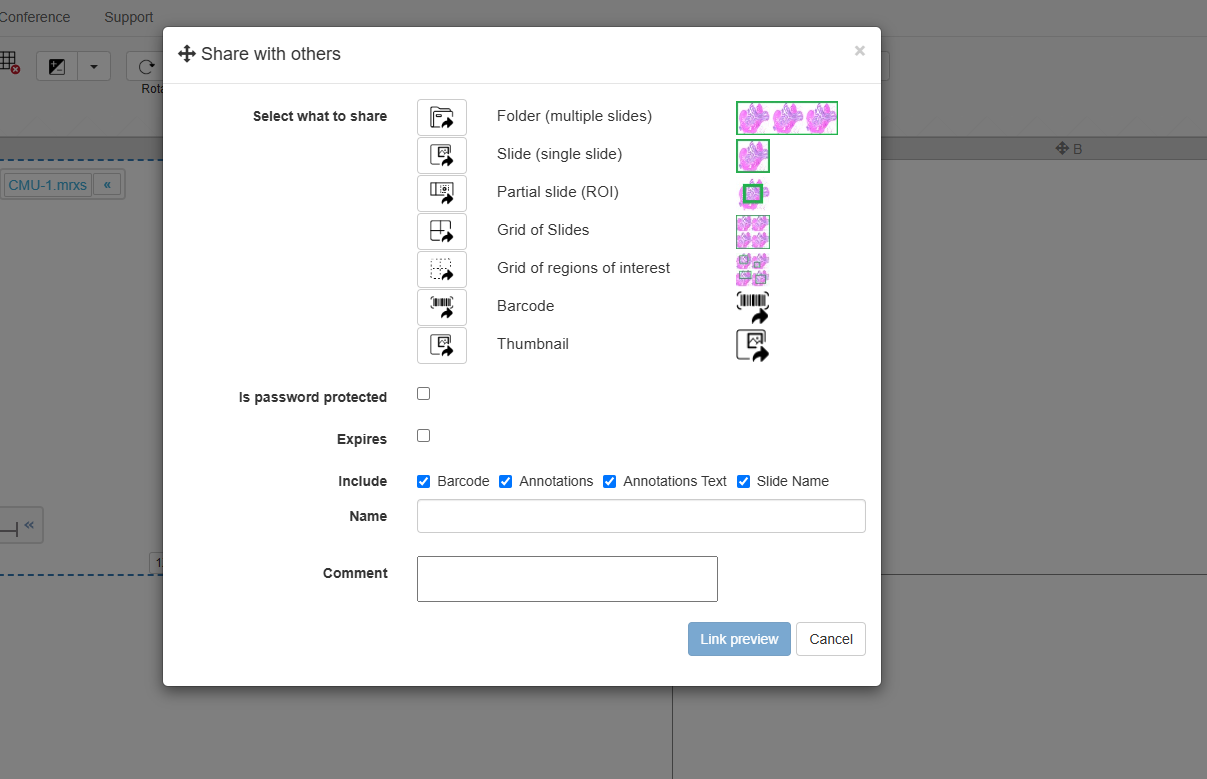Disable the Barcode include checkbox
Image resolution: width=1207 pixels, height=779 pixels.
tap(424, 481)
